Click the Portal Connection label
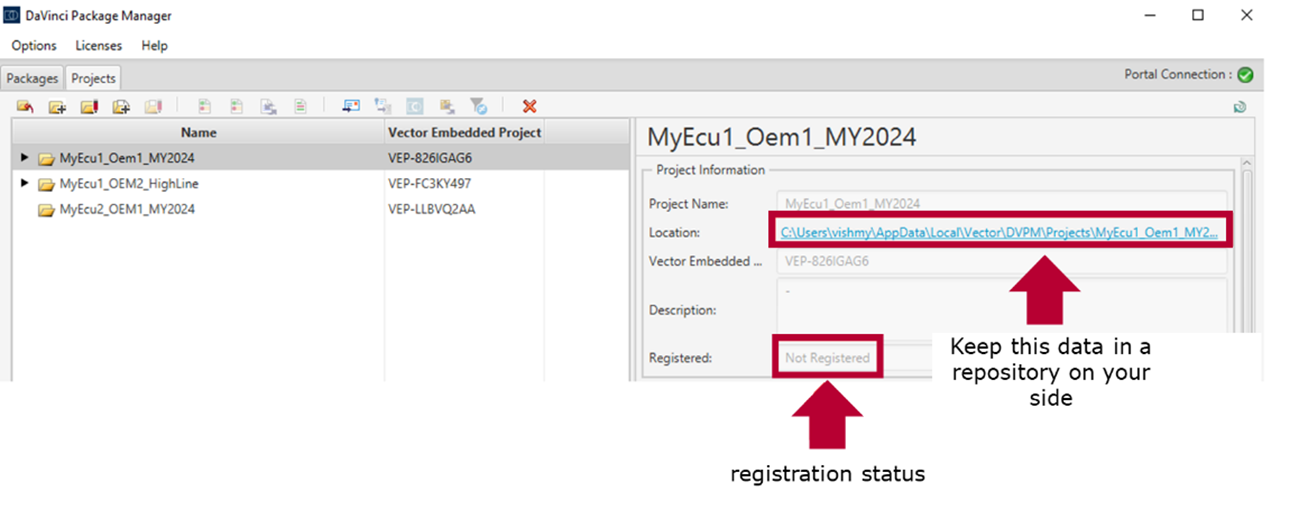Image resolution: width=1299 pixels, height=510 pixels. point(1177,75)
